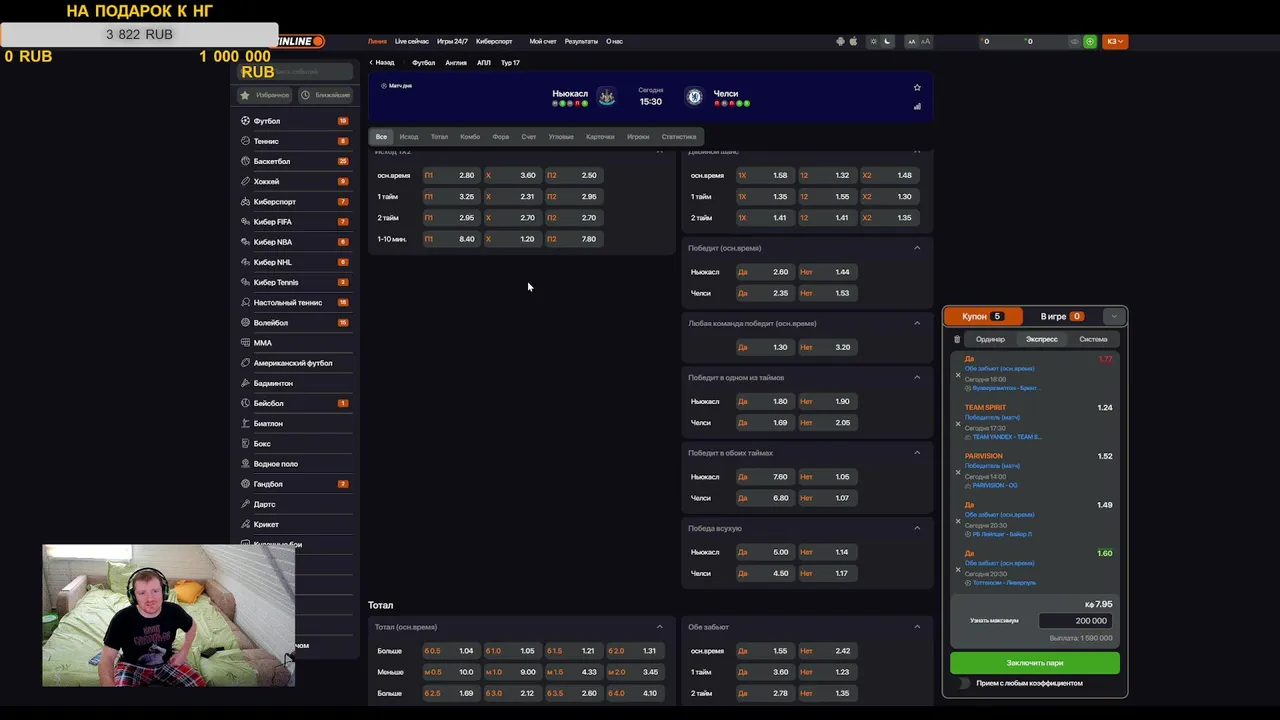Open the АПЛ breadcrumb link
Image resolution: width=1280 pixels, height=720 pixels.
coord(483,62)
